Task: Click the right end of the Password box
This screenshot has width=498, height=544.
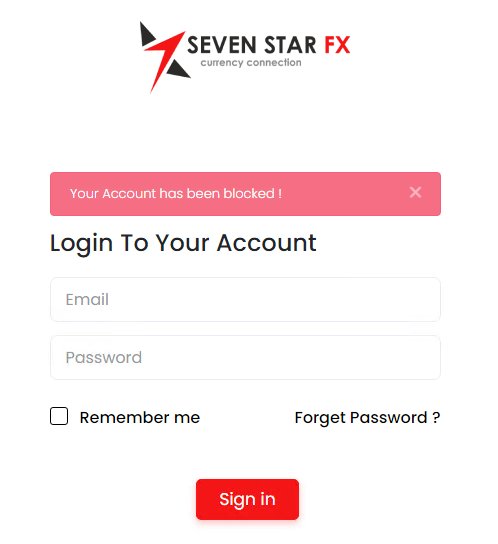Action: [423, 357]
